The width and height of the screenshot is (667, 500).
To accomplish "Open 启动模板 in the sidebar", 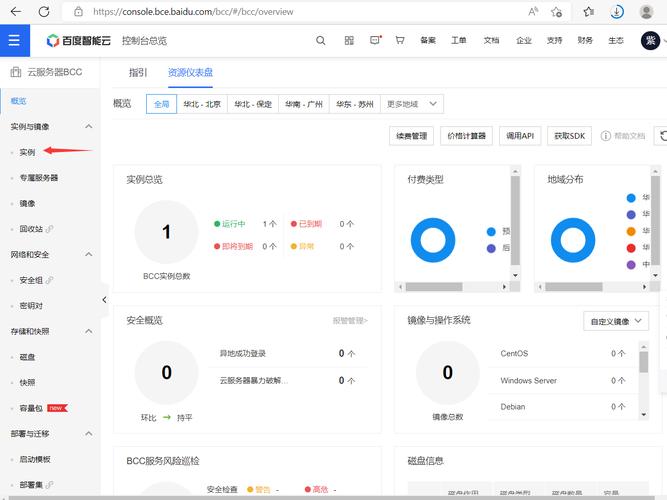I will pyautogui.click(x=35, y=459).
